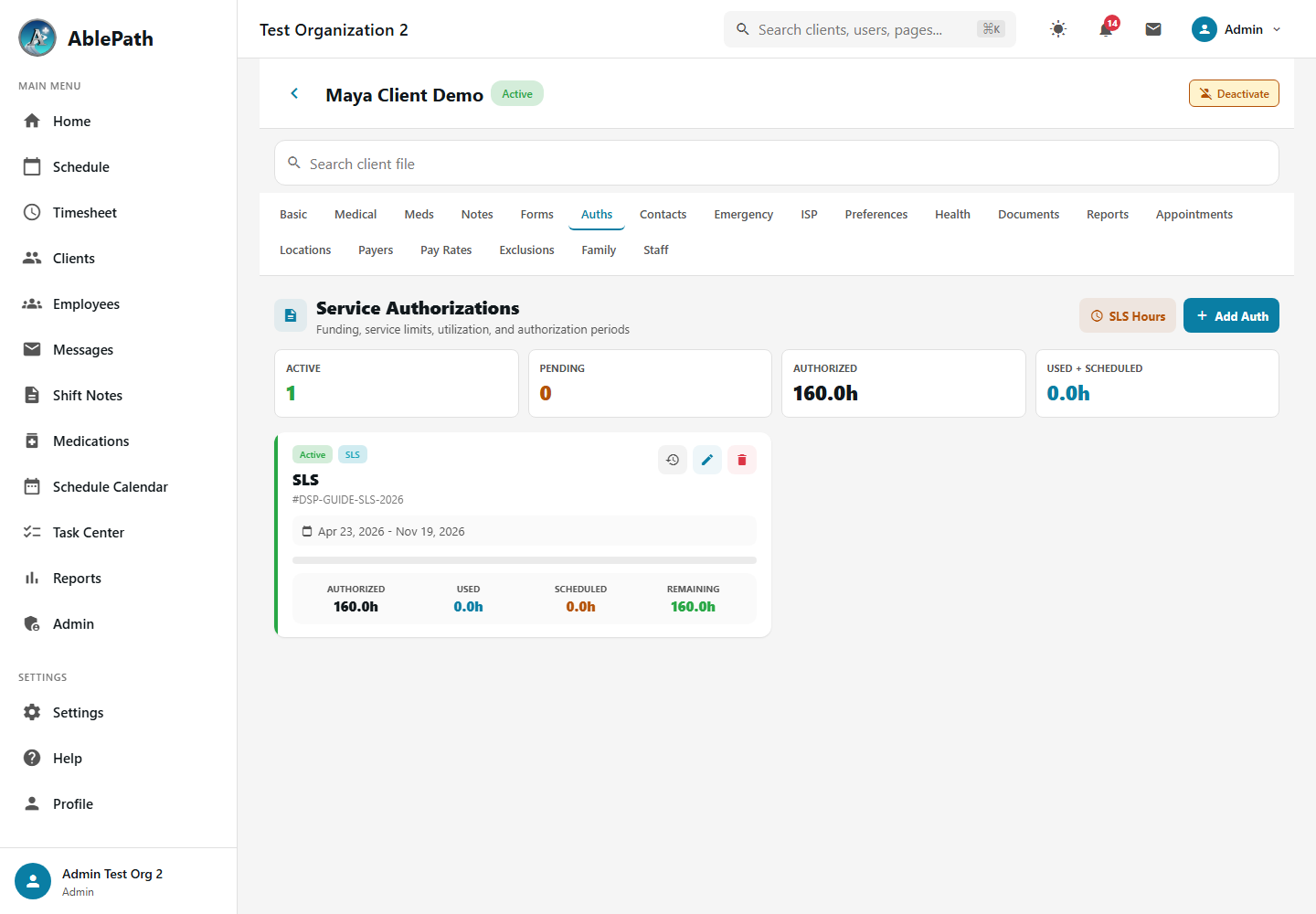Select the Appointments tab

point(1194,215)
